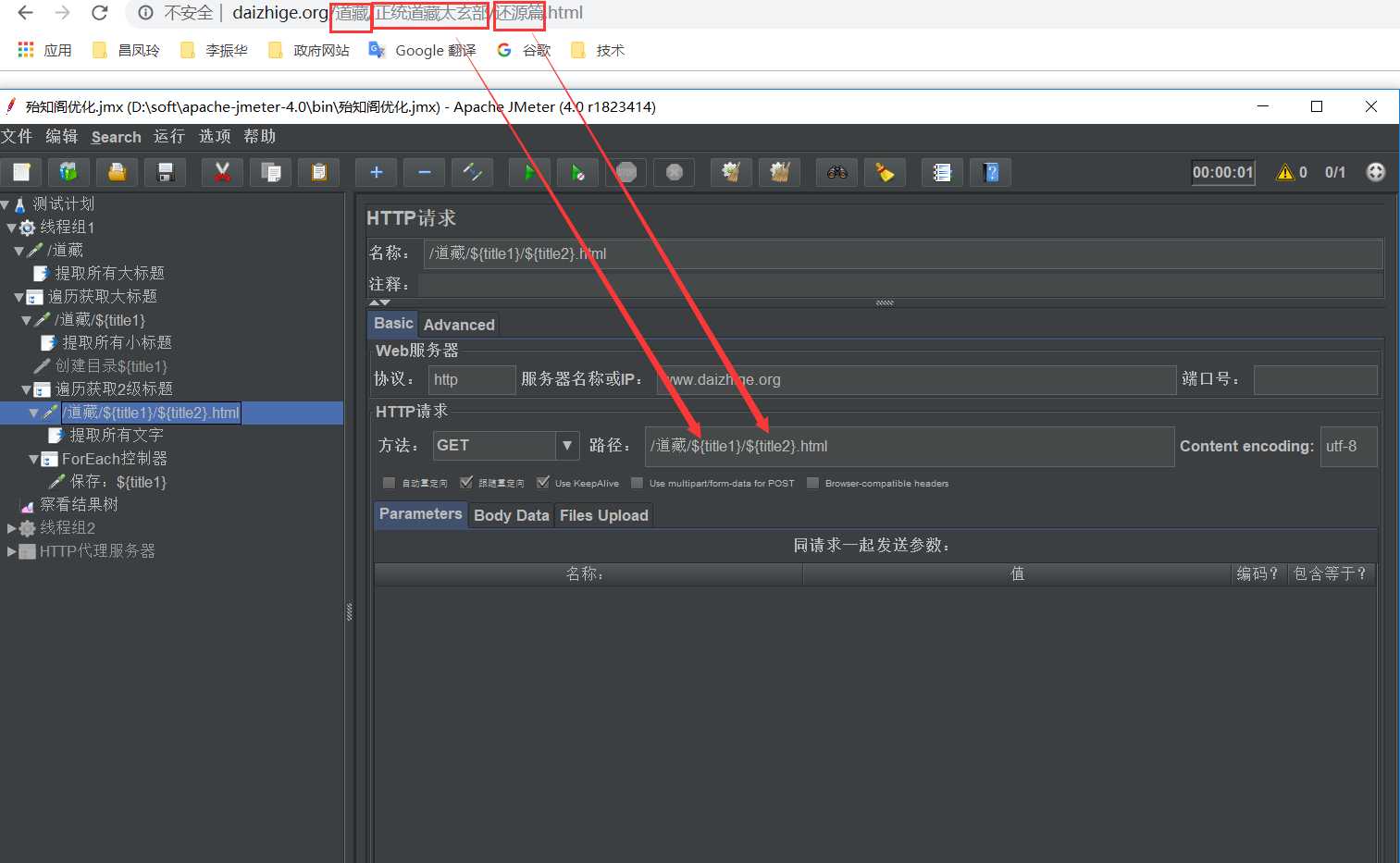This screenshot has height=863, width=1400.
Task: Open the 运行 menu
Action: 169,137
